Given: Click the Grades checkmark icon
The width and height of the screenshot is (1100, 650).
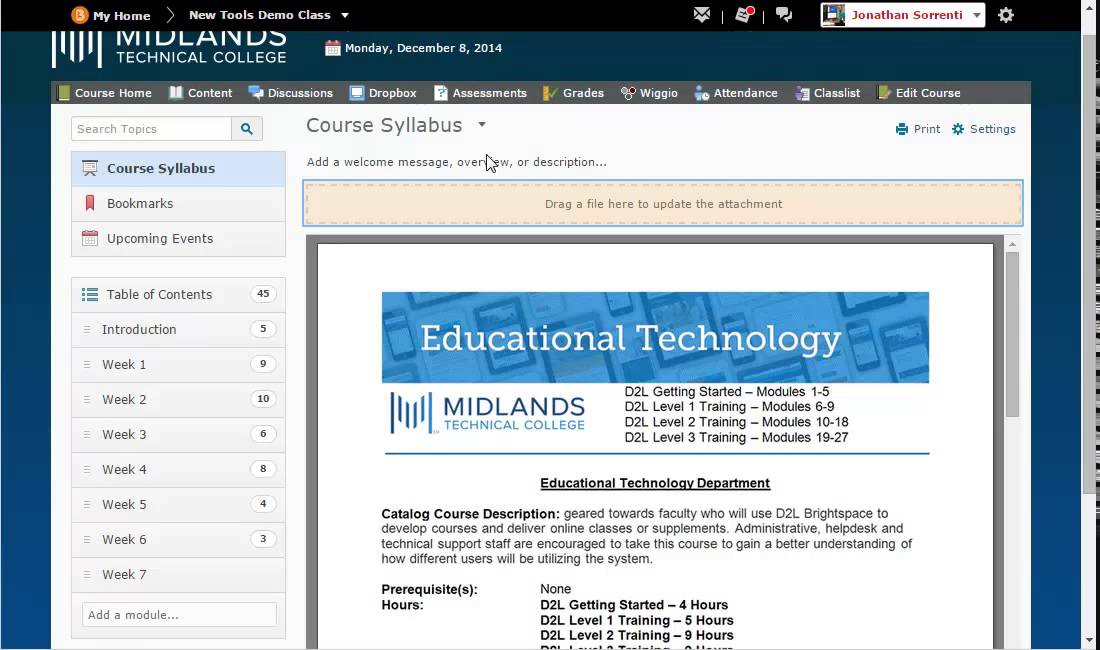Looking at the screenshot, I should pos(551,93).
